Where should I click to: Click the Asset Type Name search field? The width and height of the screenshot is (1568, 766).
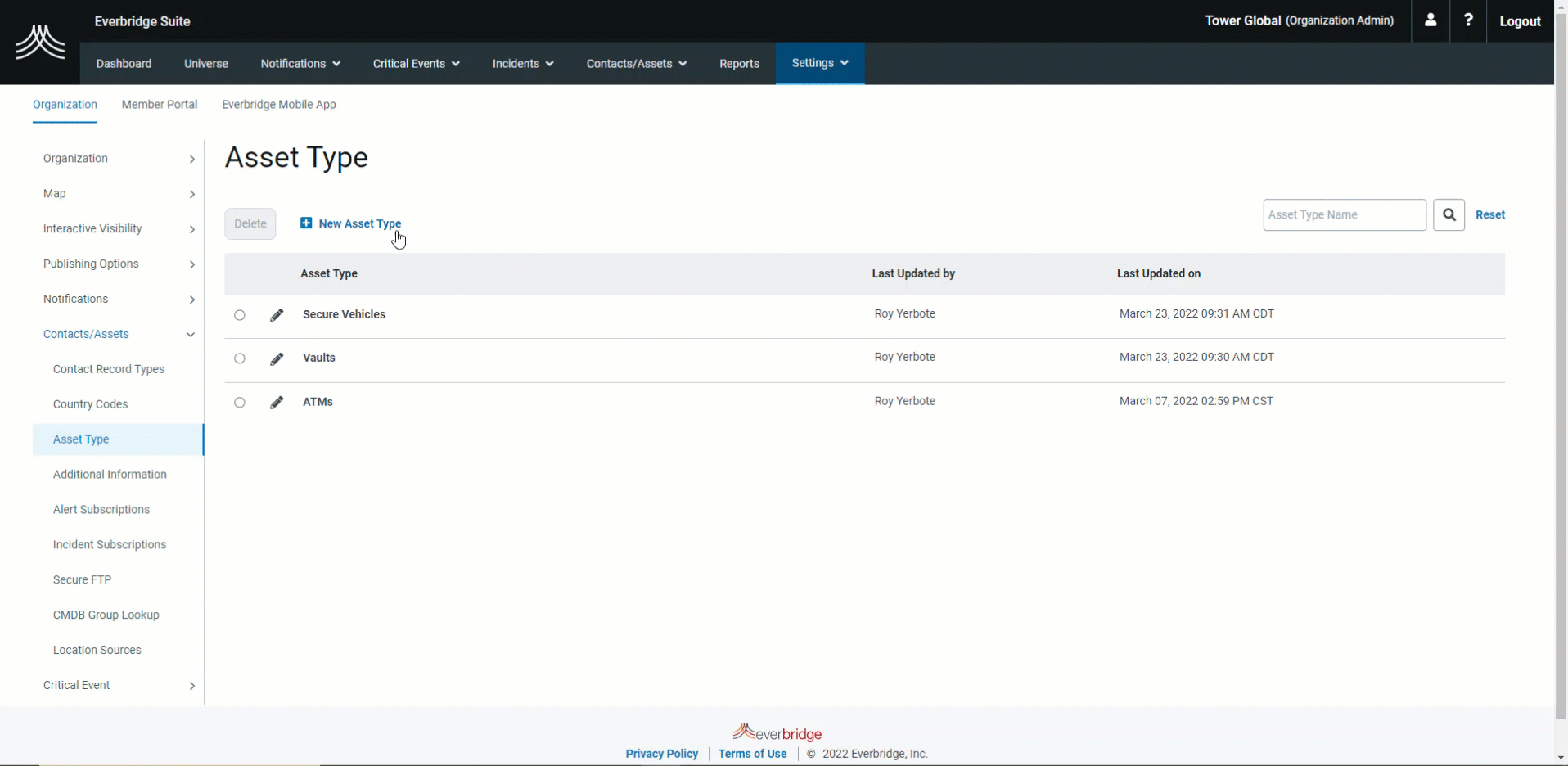(1345, 214)
